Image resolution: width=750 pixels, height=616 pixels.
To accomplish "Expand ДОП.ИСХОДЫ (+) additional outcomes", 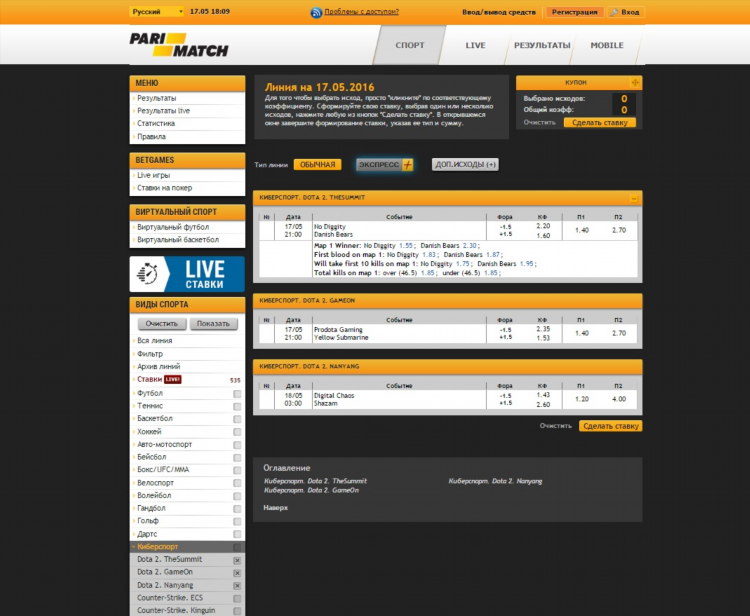I will [x=465, y=165].
